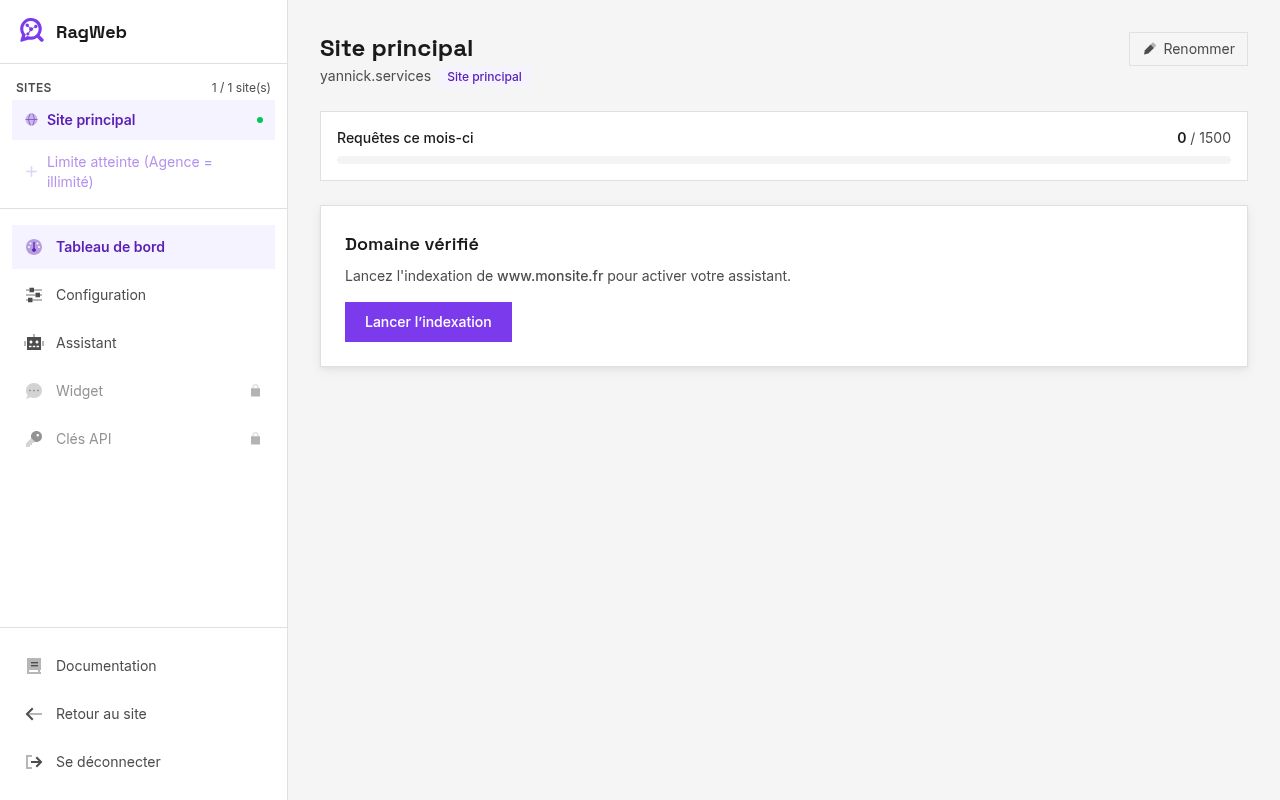Click the RagWeb brand name
1280x800 pixels.
(x=91, y=32)
